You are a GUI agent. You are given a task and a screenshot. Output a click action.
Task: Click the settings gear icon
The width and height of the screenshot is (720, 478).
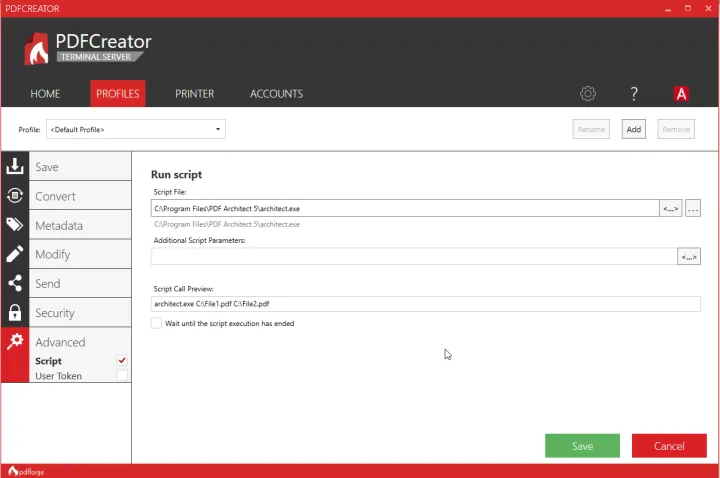[x=588, y=94]
